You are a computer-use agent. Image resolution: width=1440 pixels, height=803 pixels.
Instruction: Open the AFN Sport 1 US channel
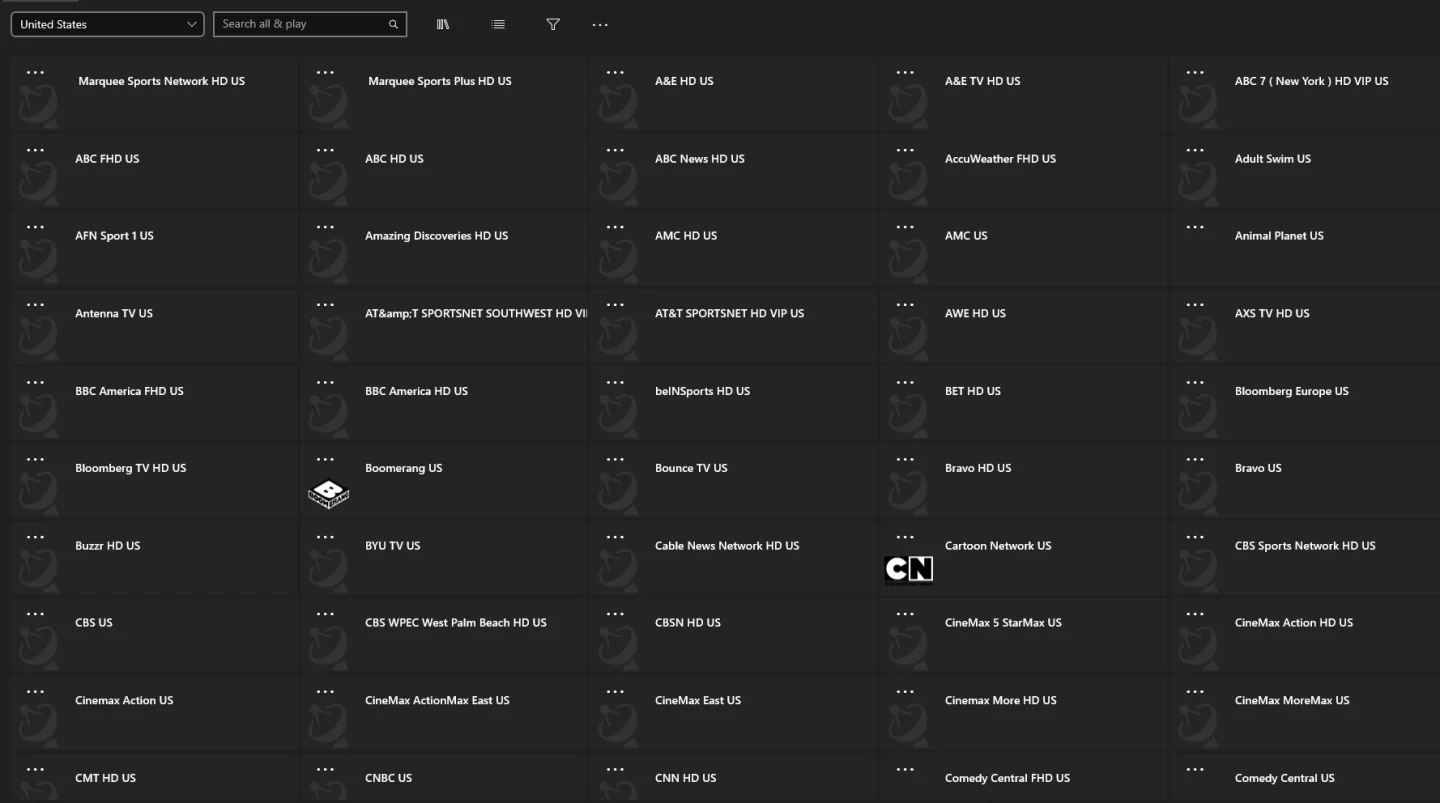114,236
